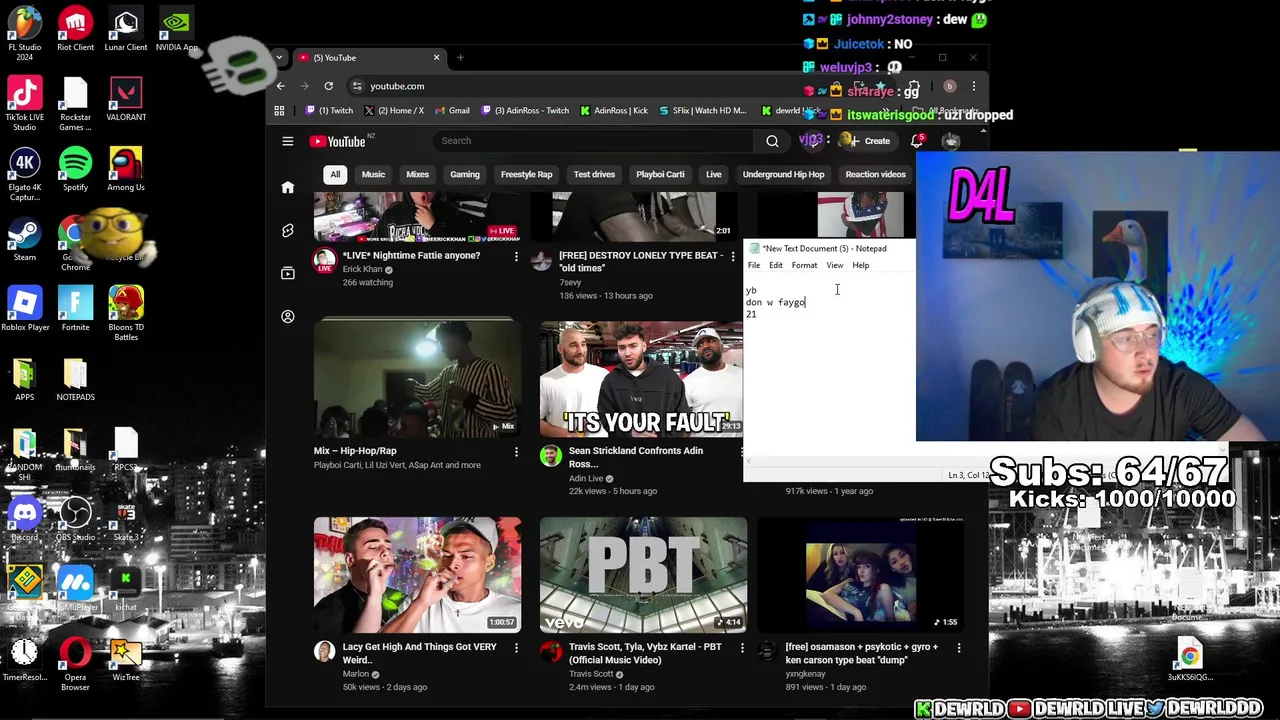Open the PBT video thumbnail
The image size is (1280, 720).
pyautogui.click(x=643, y=574)
